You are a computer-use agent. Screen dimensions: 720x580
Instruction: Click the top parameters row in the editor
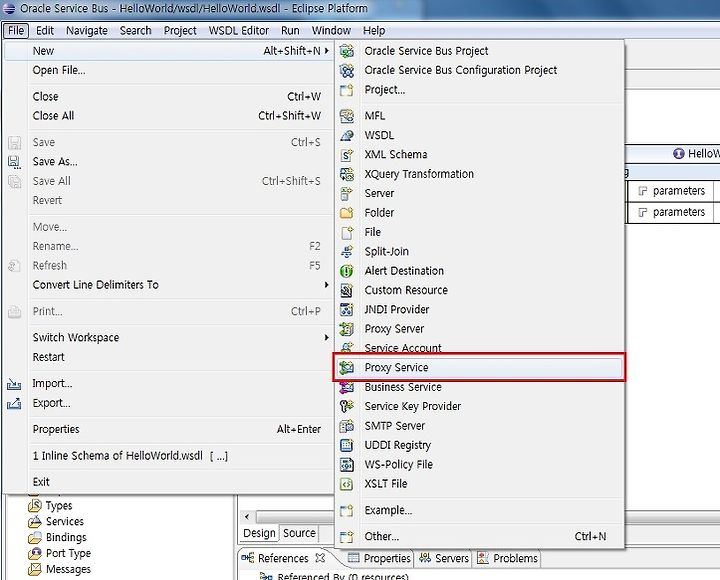pyautogui.click(x=670, y=191)
